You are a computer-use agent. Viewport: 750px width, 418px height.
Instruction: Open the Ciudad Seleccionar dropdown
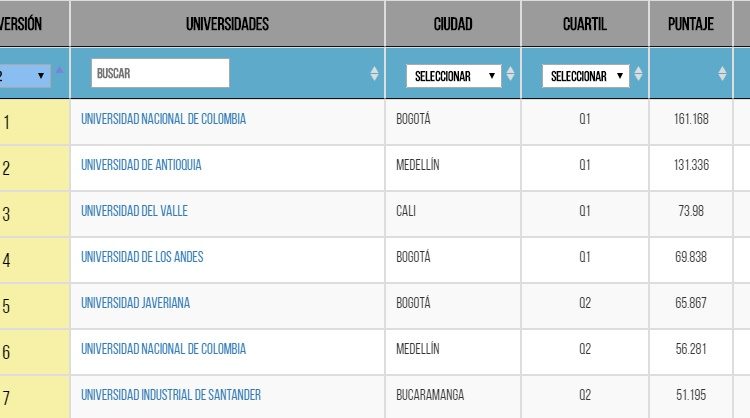point(453,76)
